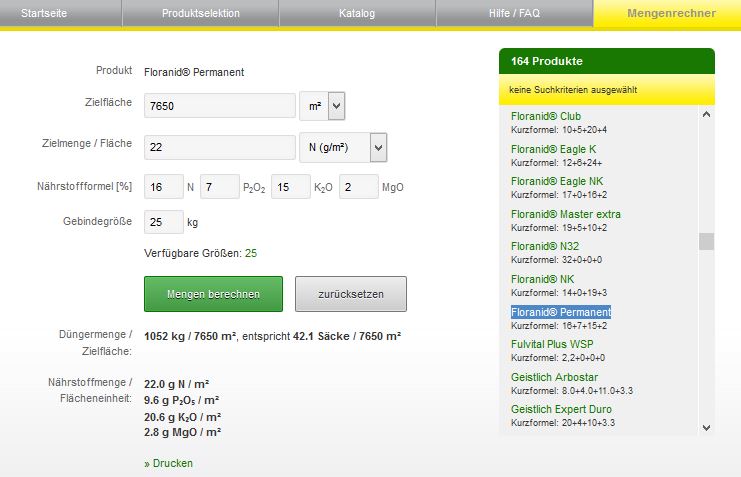This screenshot has height=477, width=741.
Task: Choose Floranid® N32 in product list
Action: point(545,246)
